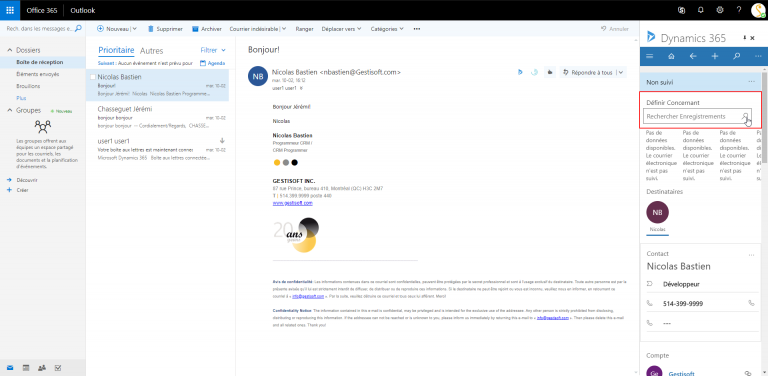
Task: Open the Brouillons folder
Action: tap(28, 86)
